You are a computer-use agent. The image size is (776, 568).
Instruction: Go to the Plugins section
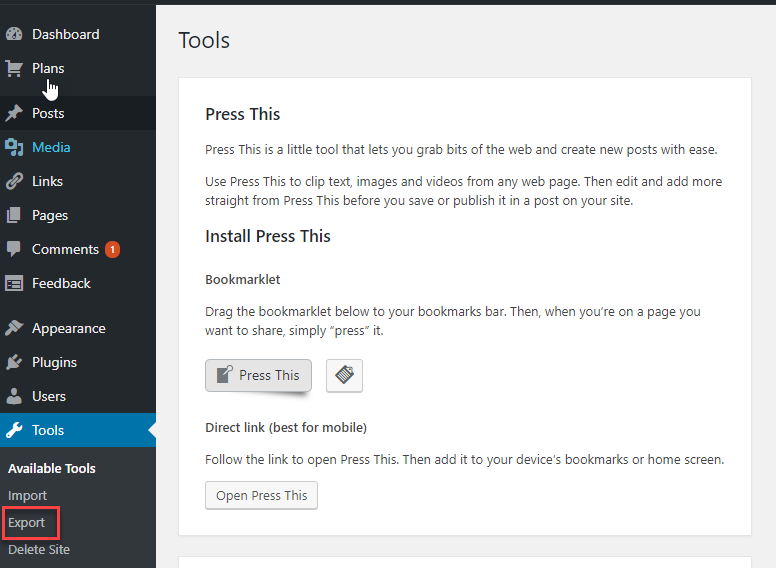click(x=78, y=362)
